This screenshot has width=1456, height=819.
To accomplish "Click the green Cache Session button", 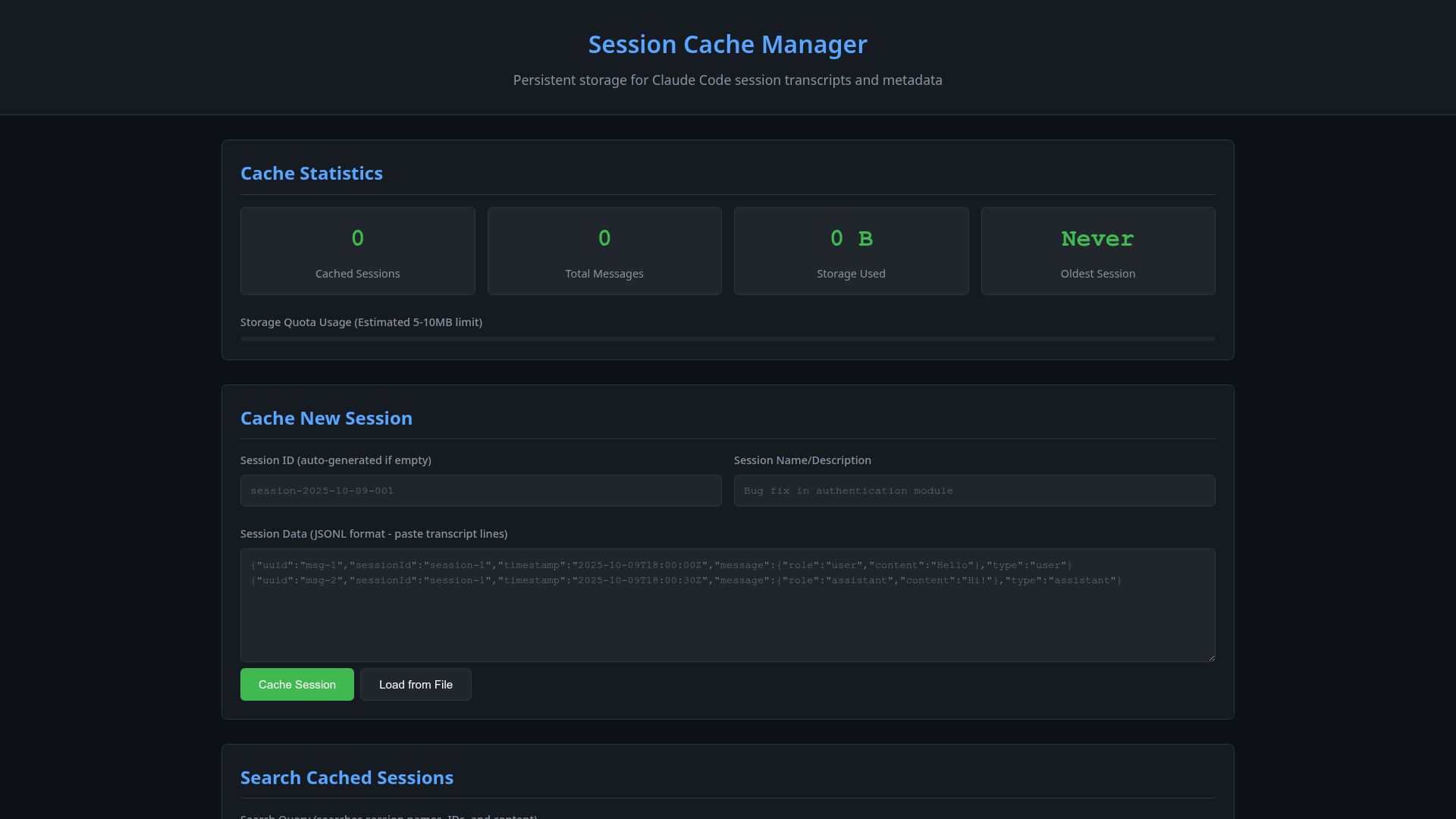I will pos(297,684).
